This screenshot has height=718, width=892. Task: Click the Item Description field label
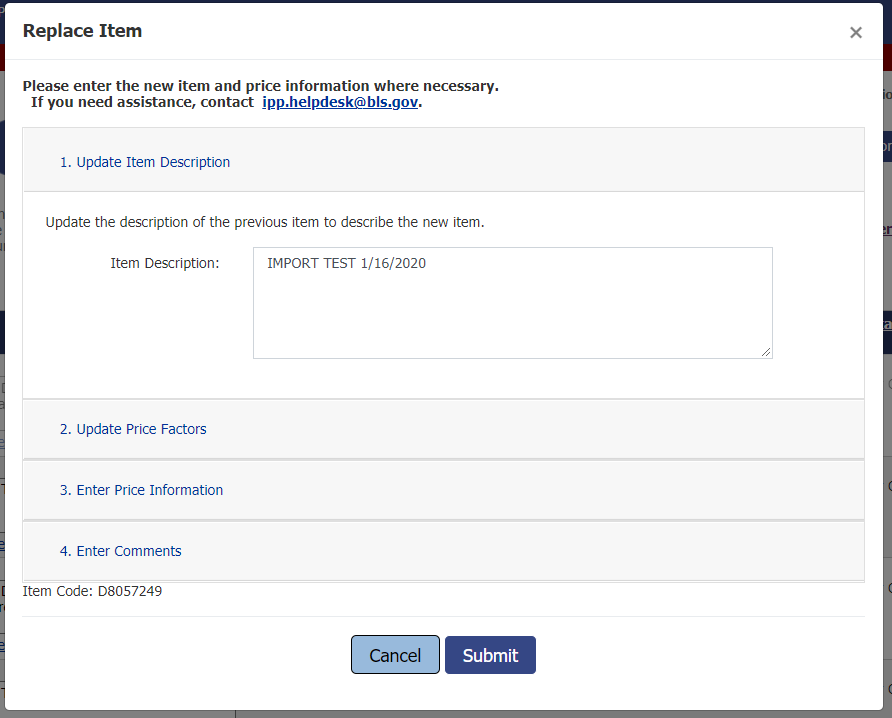(164, 263)
